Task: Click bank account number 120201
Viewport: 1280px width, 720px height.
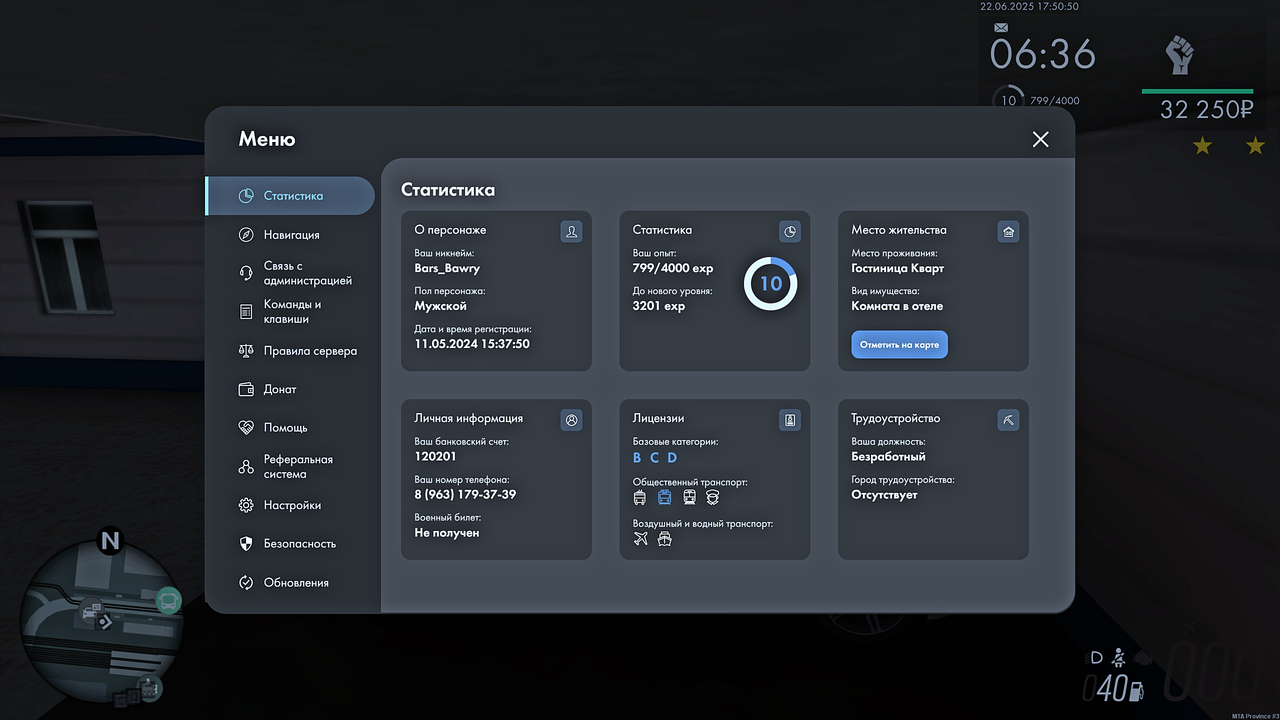Action: click(435, 456)
